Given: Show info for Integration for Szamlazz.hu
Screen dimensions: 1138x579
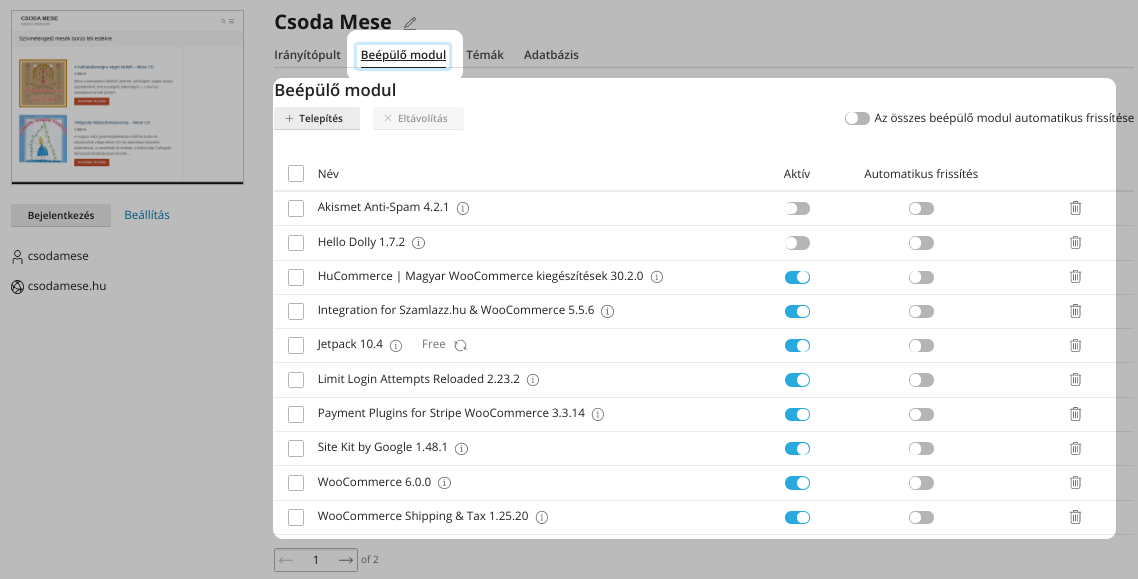Looking at the screenshot, I should pyautogui.click(x=607, y=311).
